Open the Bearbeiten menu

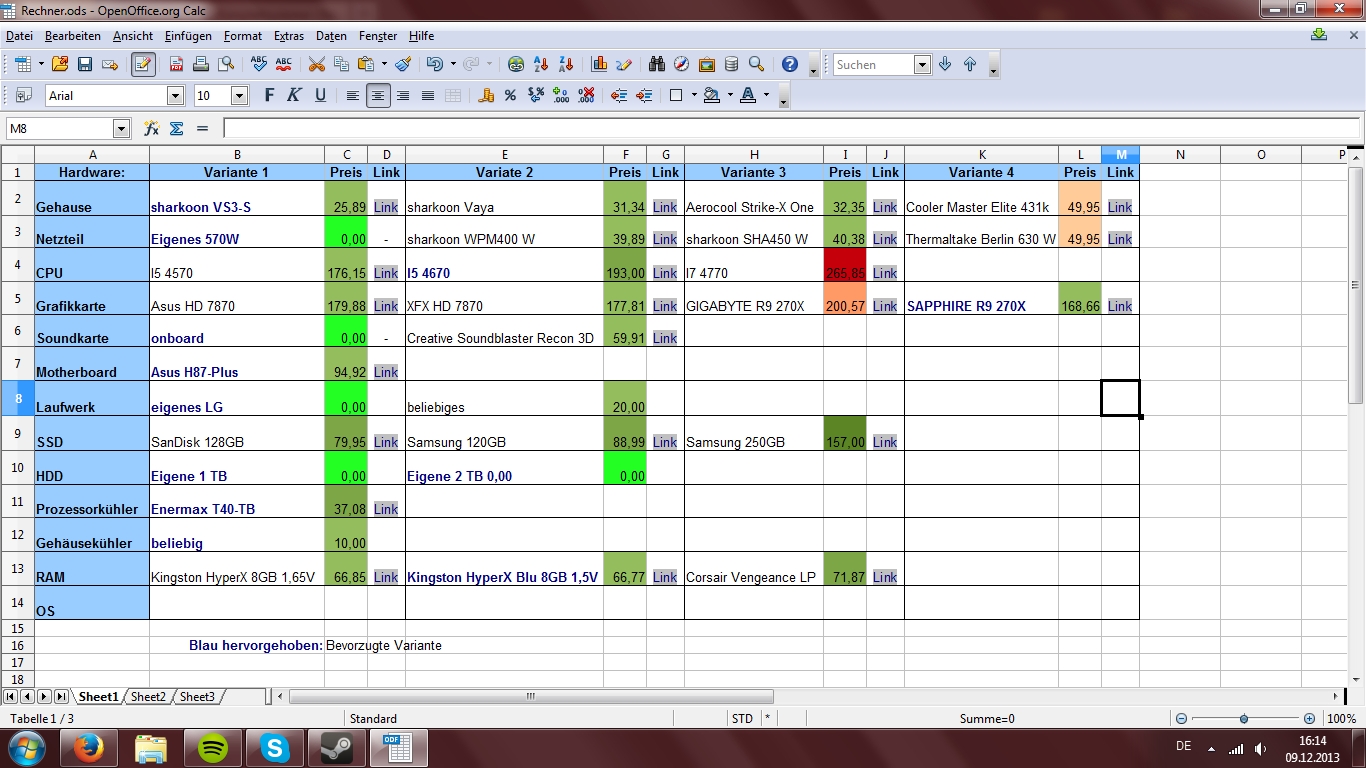73,36
